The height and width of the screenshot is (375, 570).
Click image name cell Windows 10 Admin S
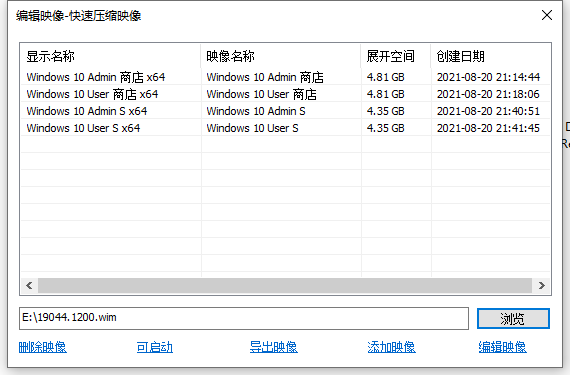click(x=256, y=111)
